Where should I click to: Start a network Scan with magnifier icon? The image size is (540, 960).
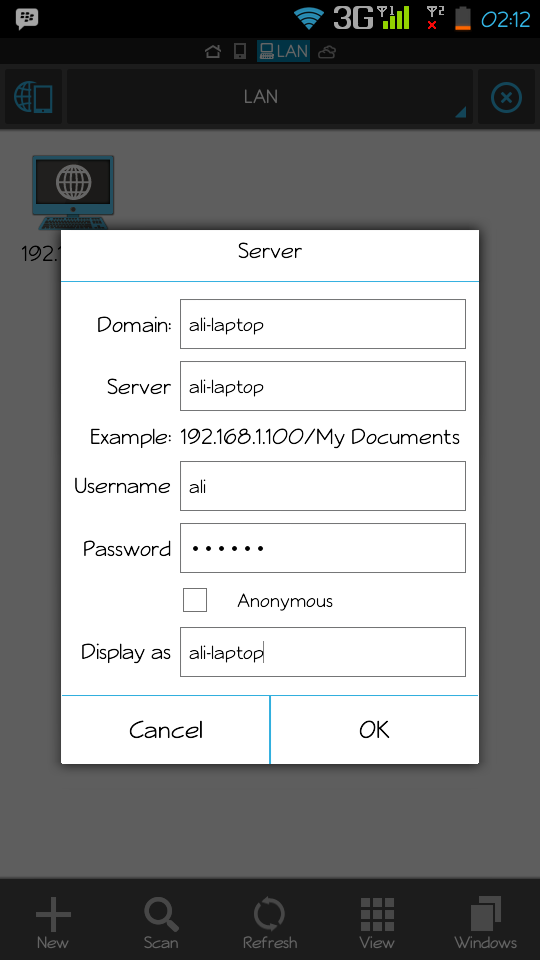click(161, 915)
